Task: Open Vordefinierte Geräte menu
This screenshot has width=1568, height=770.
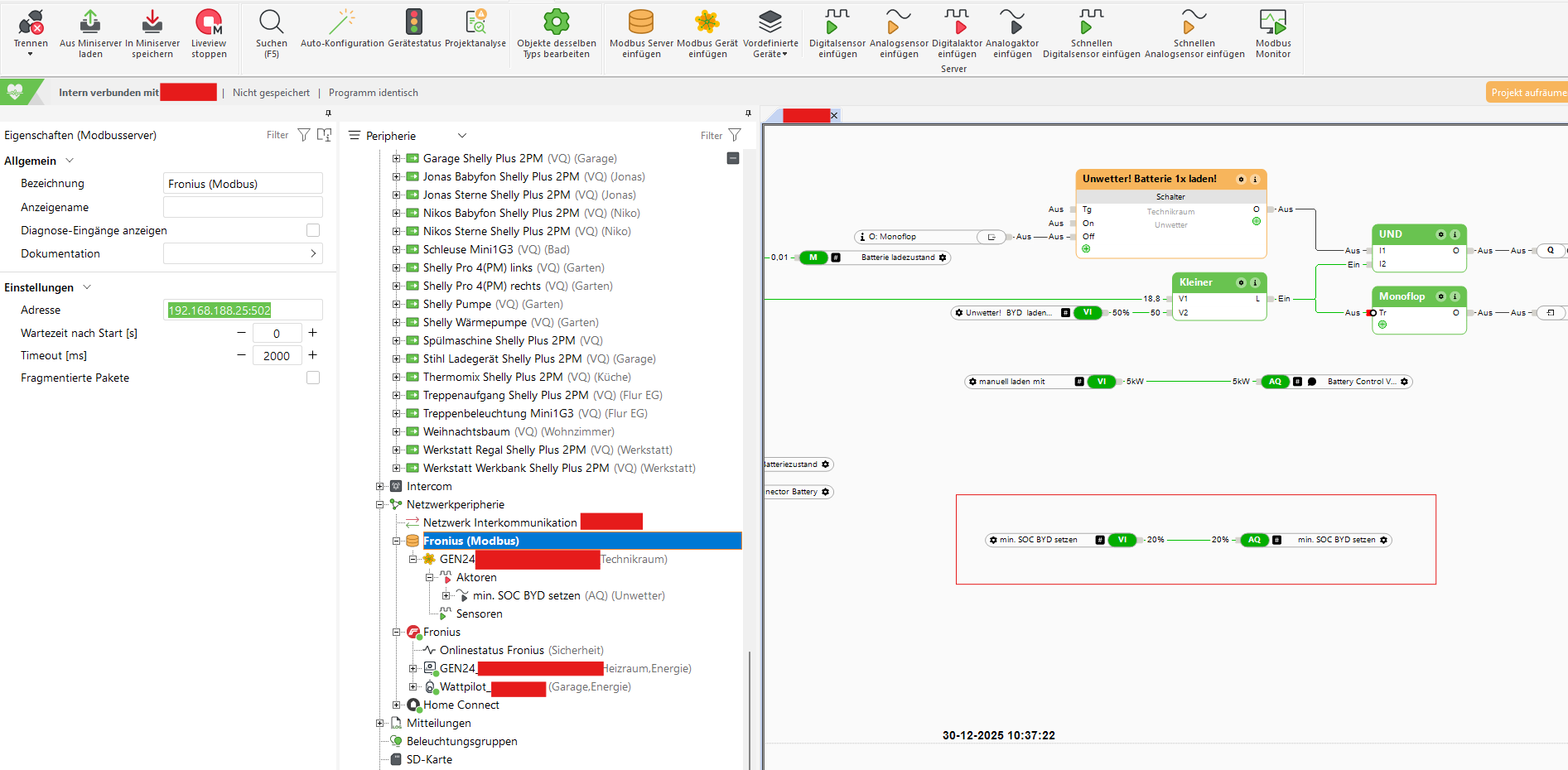Action: 770,33
